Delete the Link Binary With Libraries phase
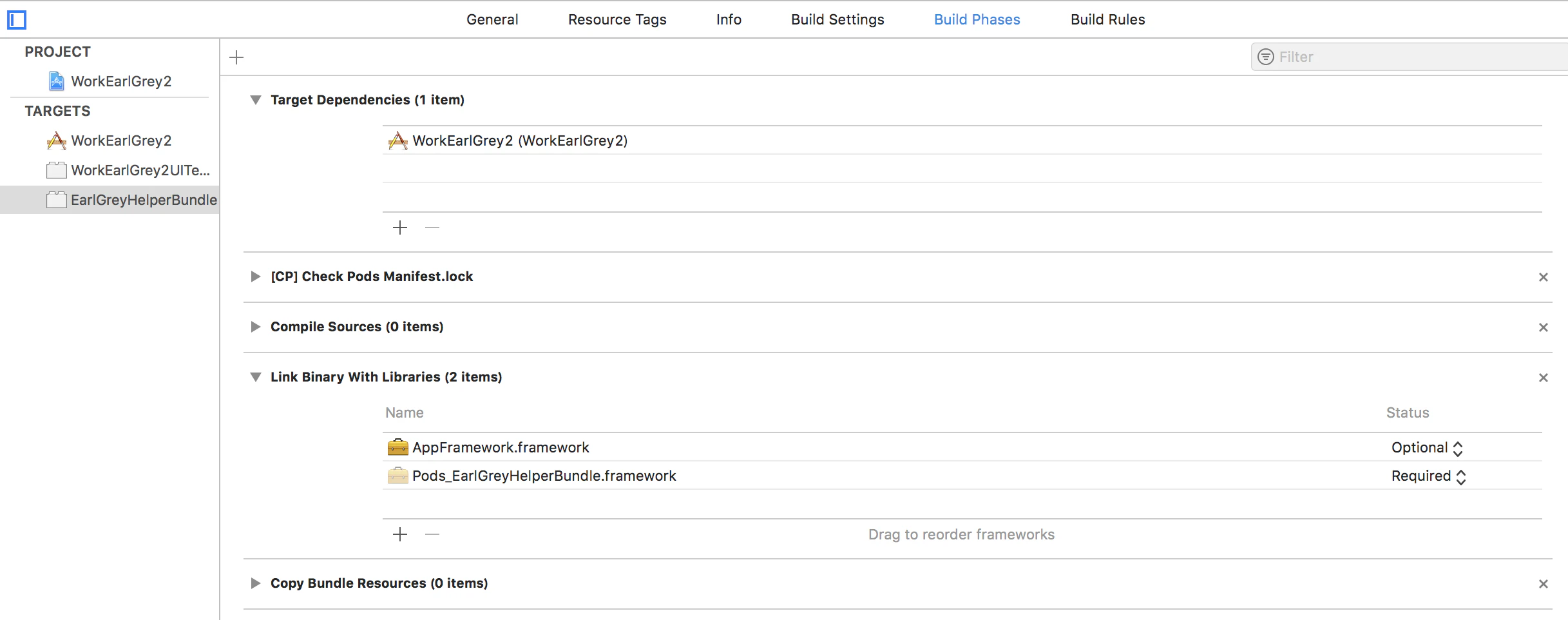This screenshot has height=620, width=1568. click(x=1544, y=378)
